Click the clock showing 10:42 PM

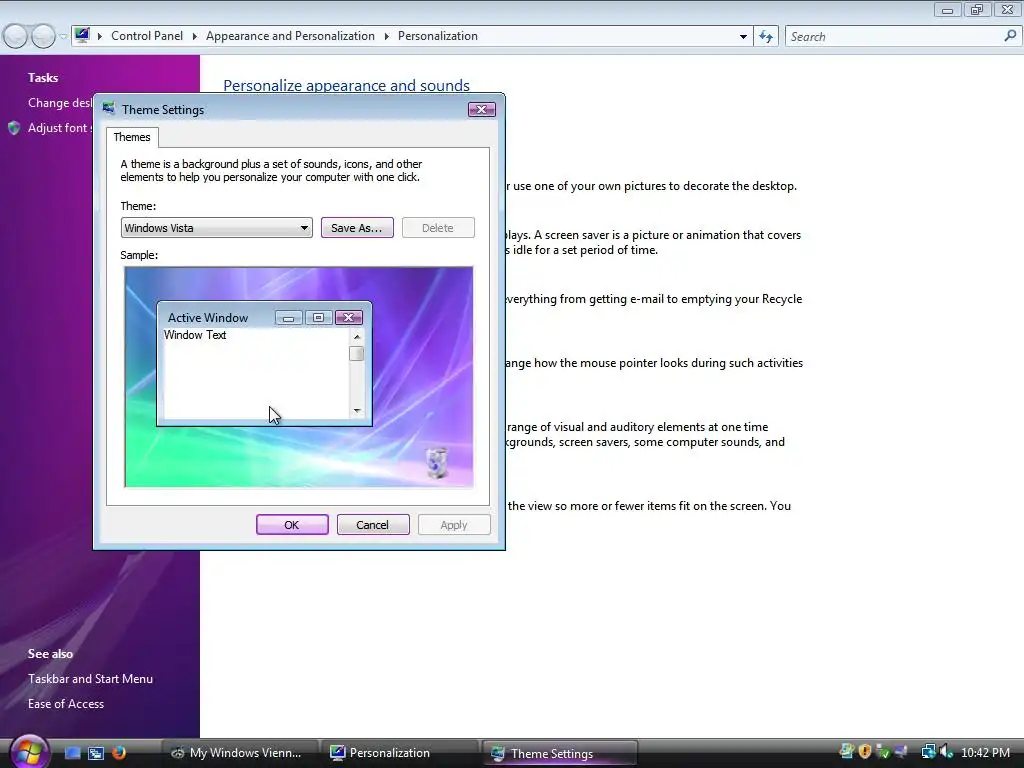point(985,753)
